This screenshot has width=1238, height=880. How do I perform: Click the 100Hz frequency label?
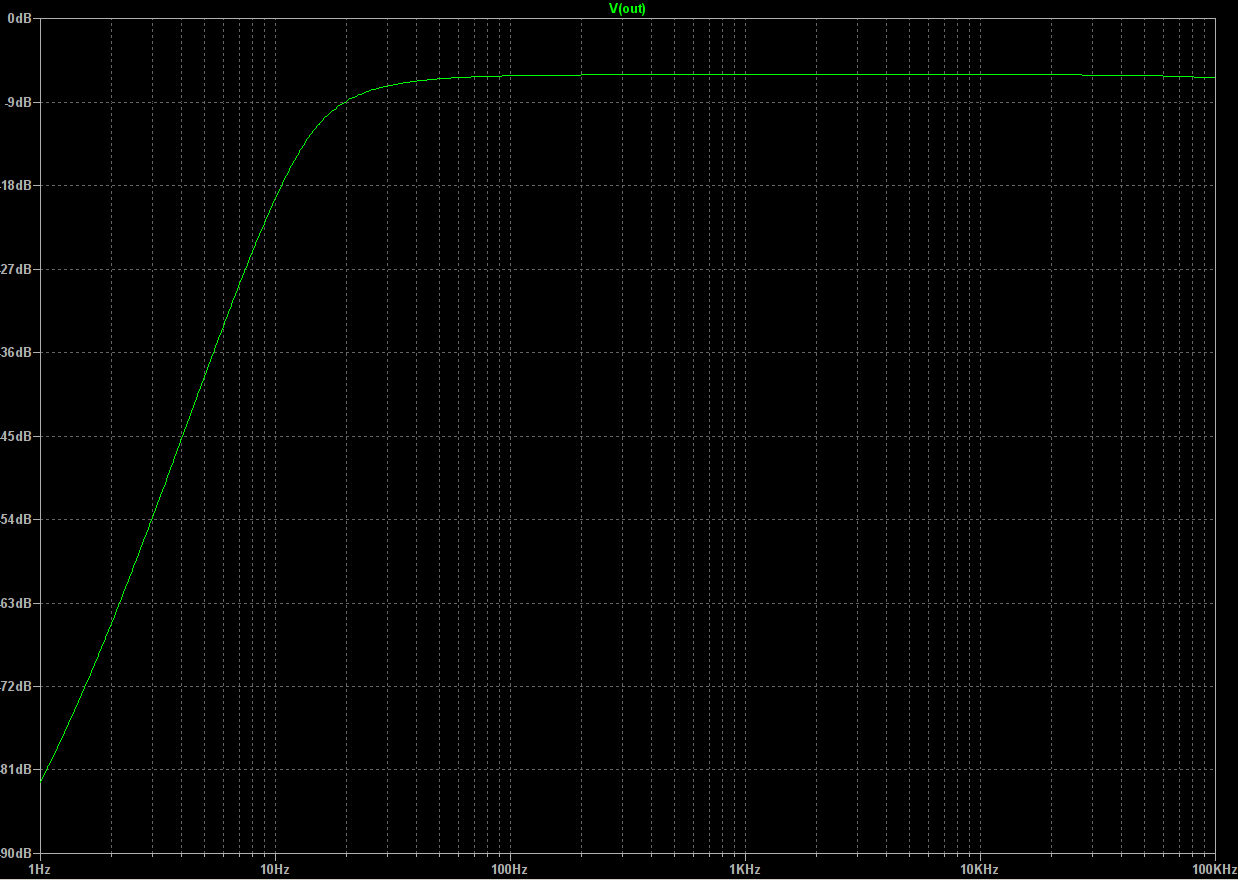tap(510, 870)
